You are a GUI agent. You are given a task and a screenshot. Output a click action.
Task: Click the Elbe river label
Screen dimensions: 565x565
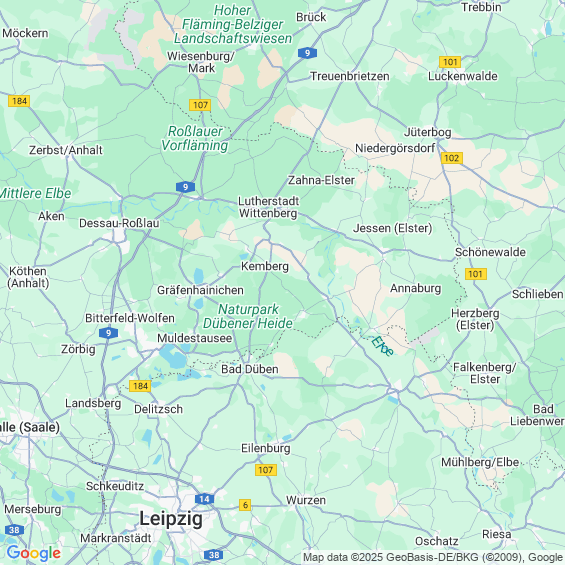click(382, 346)
